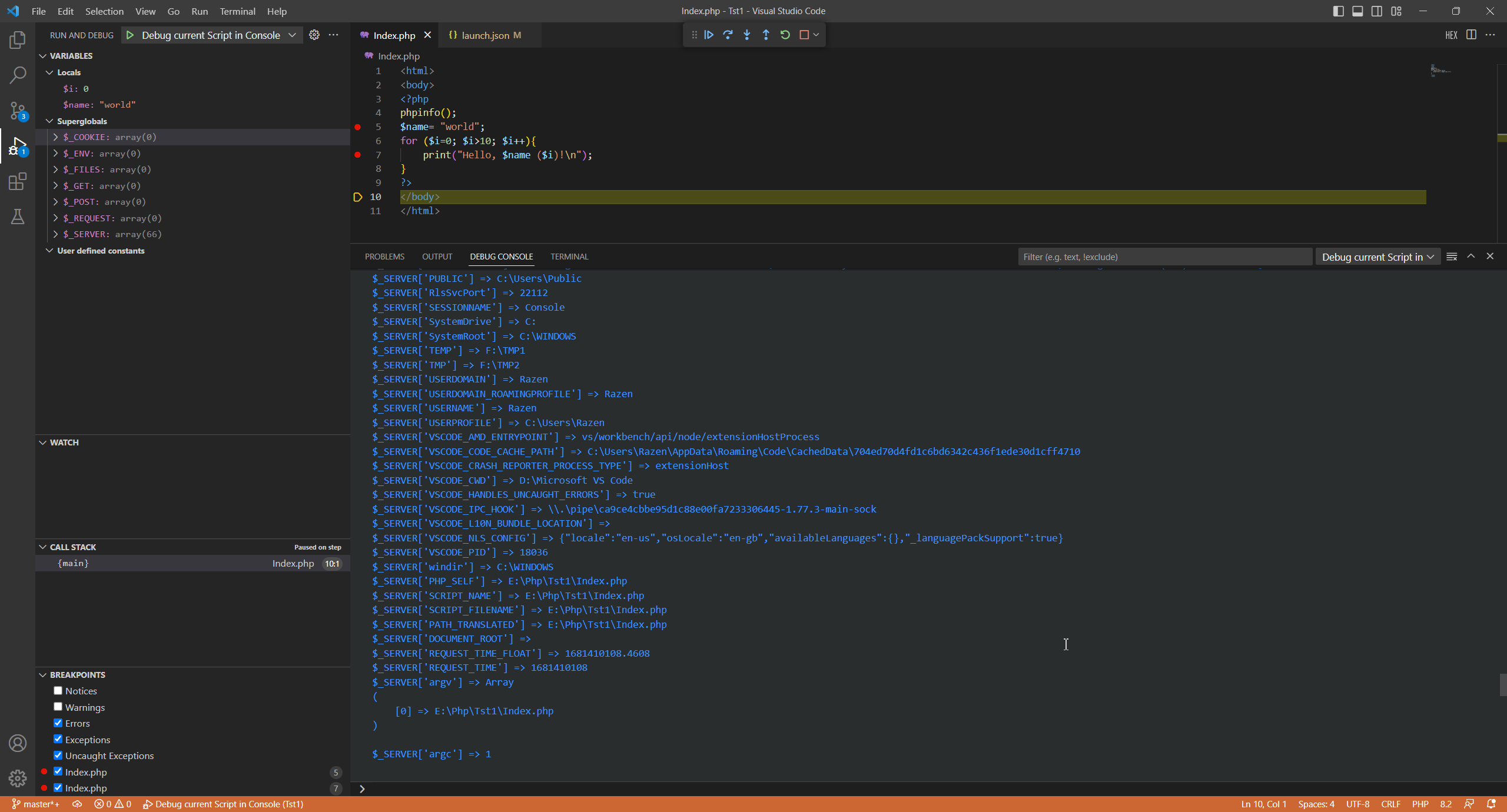Restart the debug session
Viewport: 1507px width, 812px height.
click(785, 35)
